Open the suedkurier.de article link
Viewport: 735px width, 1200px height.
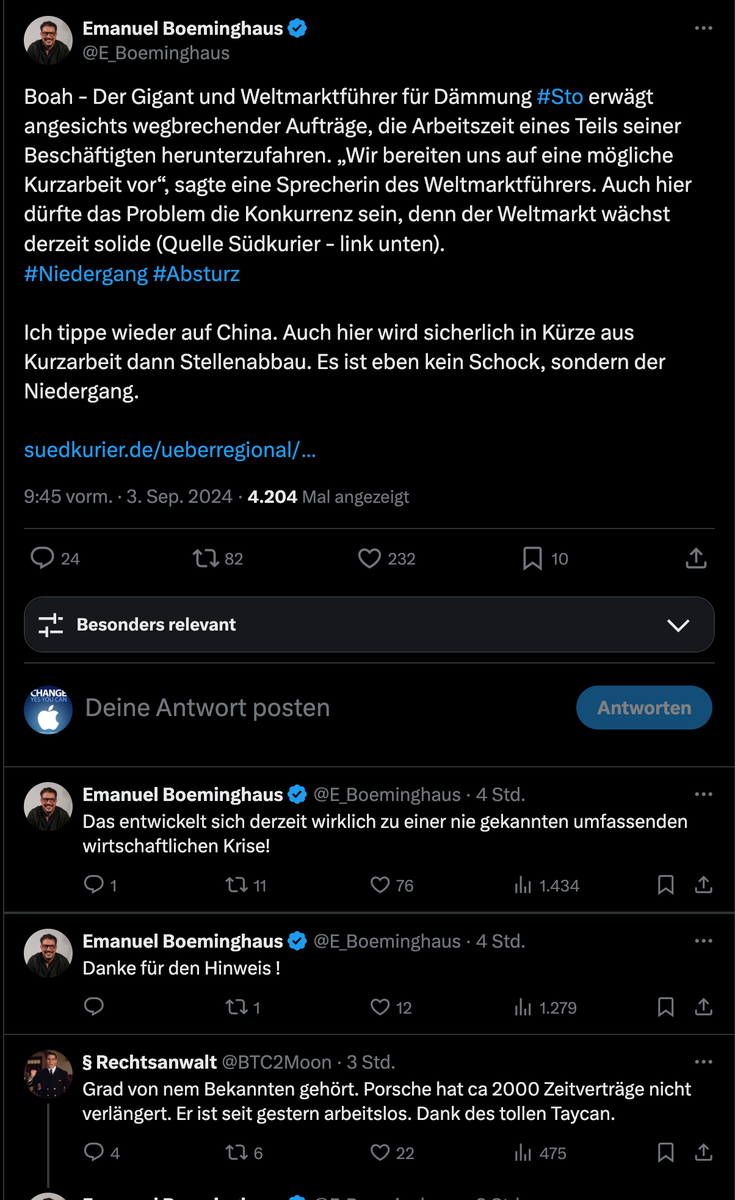point(170,450)
